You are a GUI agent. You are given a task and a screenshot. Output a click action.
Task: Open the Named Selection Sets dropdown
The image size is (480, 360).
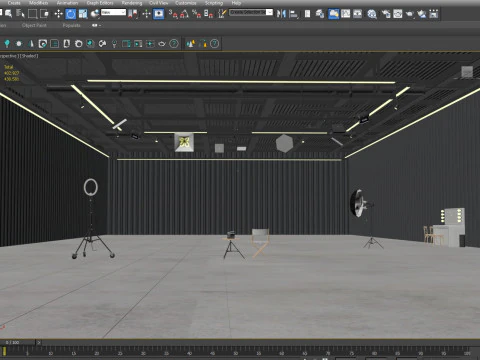click(251, 12)
